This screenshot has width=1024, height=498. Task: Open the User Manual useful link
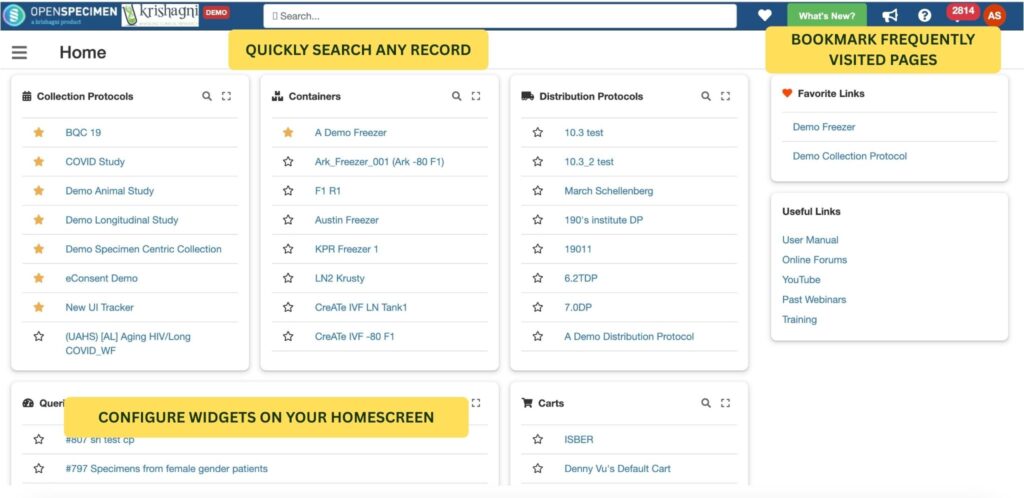pos(810,240)
